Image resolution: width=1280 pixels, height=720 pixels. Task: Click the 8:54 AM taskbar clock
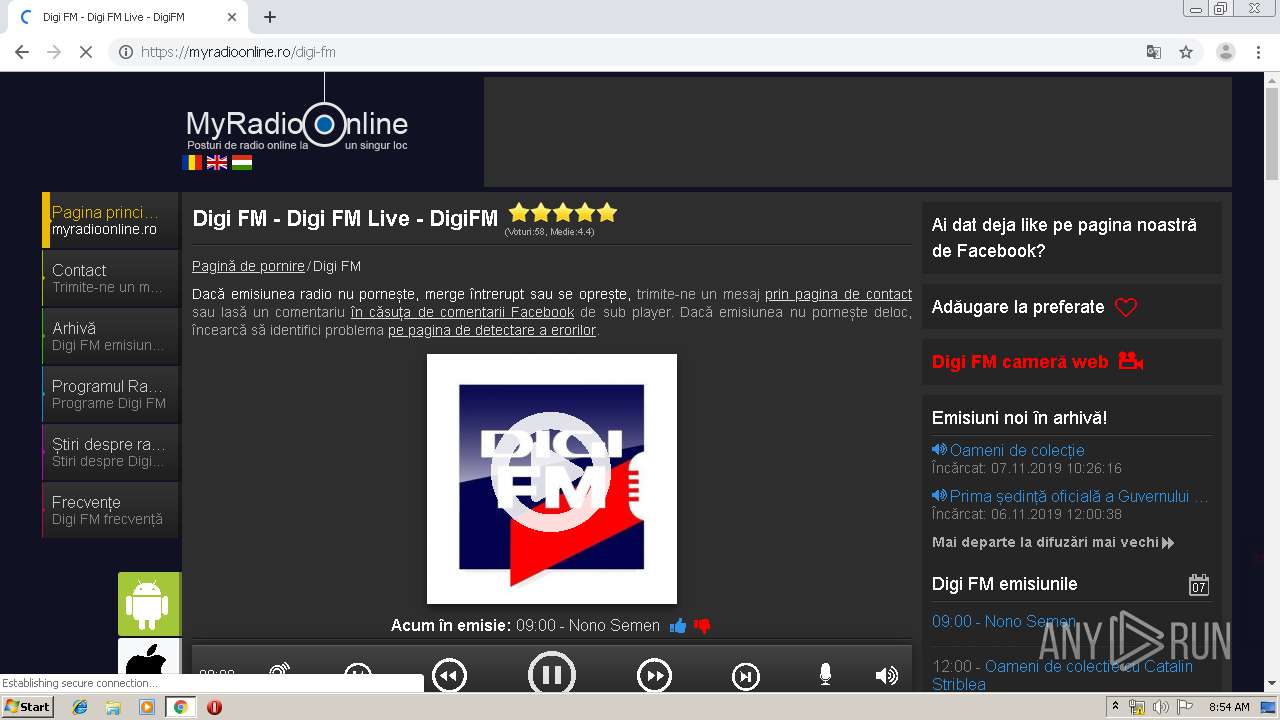[x=1229, y=707]
